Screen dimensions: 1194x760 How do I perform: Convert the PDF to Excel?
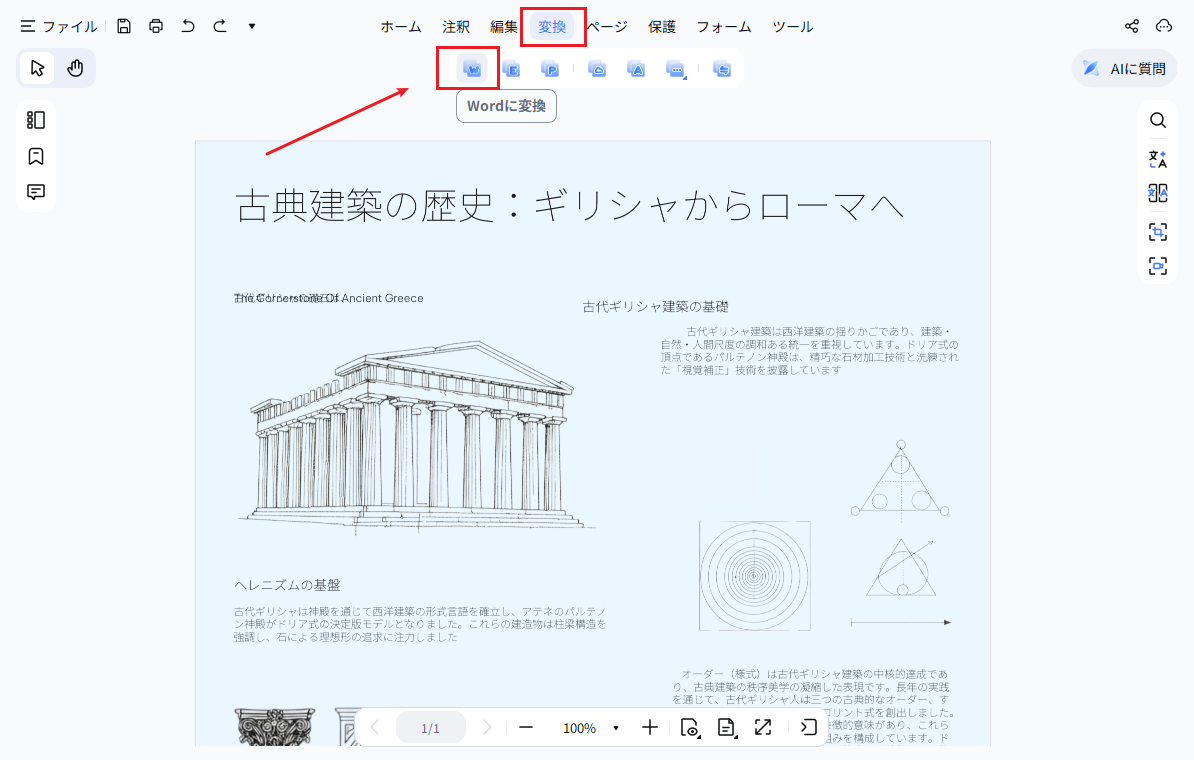[x=511, y=69]
